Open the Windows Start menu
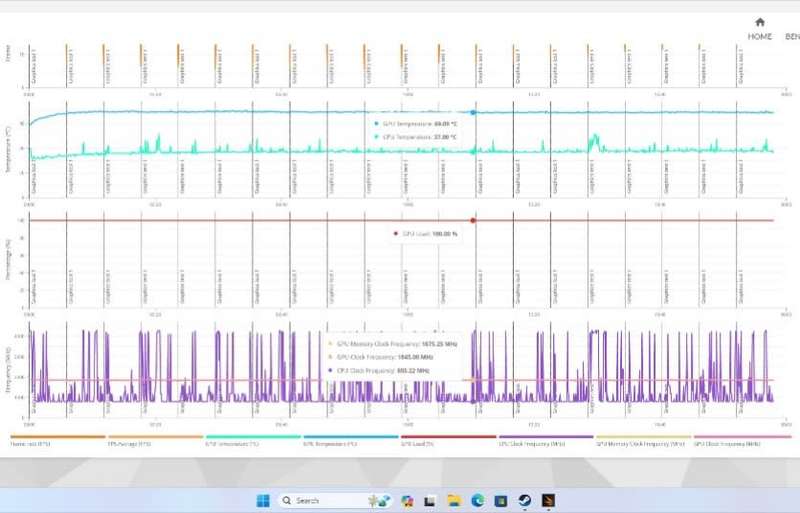This screenshot has width=800, height=513. 263,501
